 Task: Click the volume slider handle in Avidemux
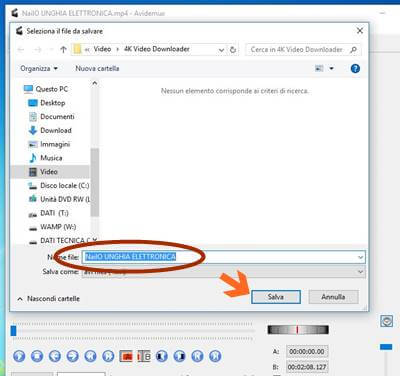click(x=386, y=347)
